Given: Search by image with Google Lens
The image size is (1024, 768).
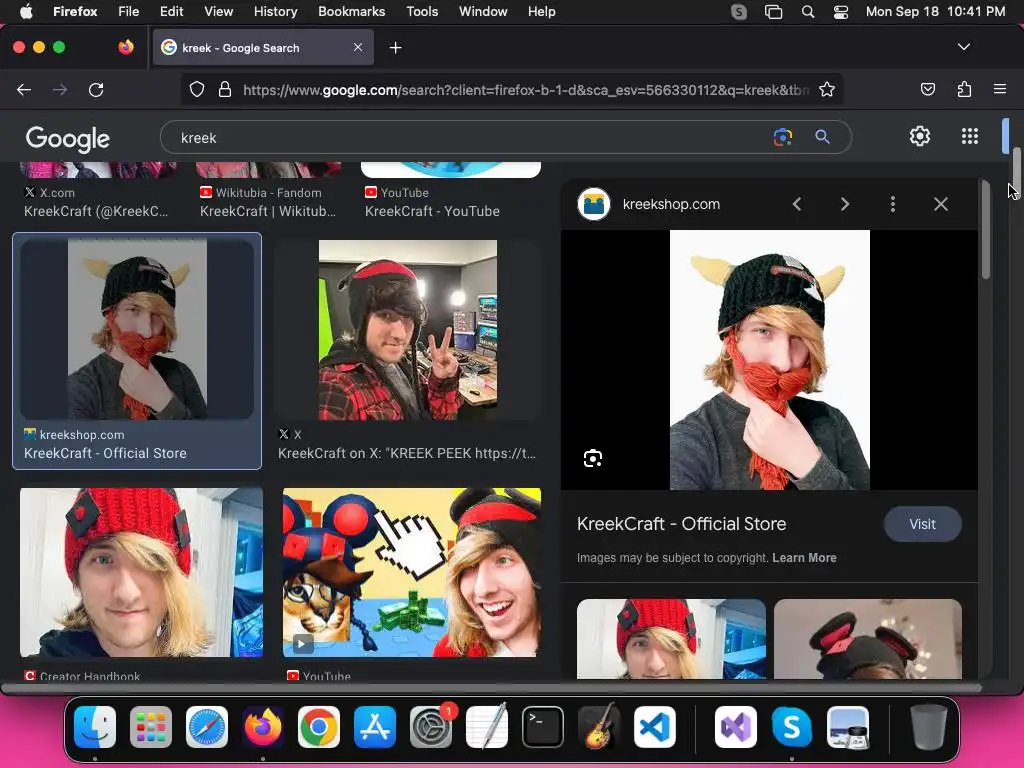Looking at the screenshot, I should point(782,136).
